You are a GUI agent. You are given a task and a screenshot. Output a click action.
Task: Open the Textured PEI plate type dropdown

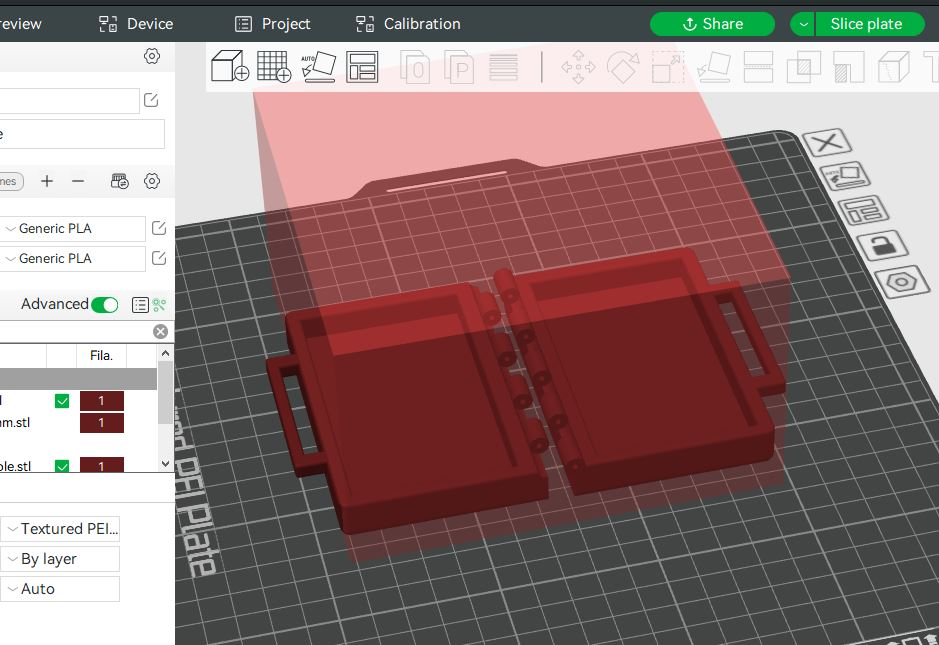tap(60, 529)
